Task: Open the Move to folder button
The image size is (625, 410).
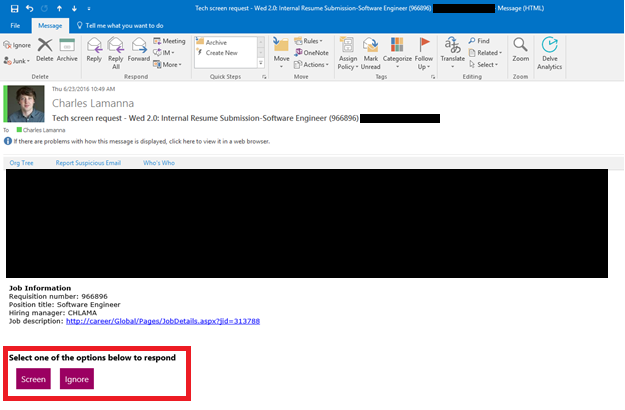Action: 281,53
